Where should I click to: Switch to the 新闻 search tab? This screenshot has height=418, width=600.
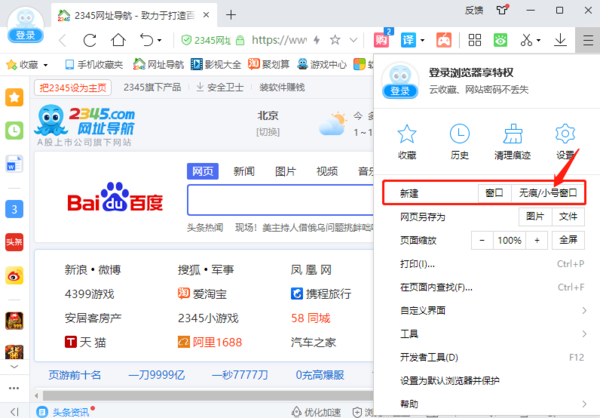point(244,171)
